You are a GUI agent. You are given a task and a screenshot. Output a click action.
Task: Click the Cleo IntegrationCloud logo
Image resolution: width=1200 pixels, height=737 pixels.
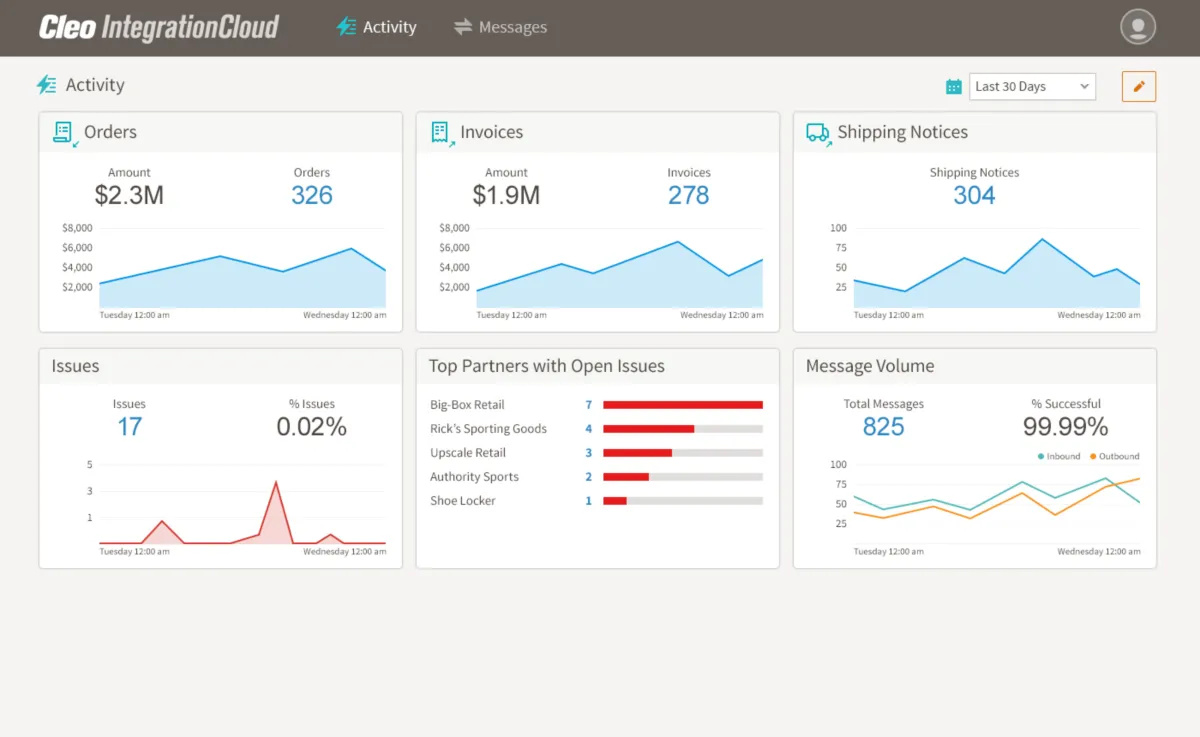[159, 27]
